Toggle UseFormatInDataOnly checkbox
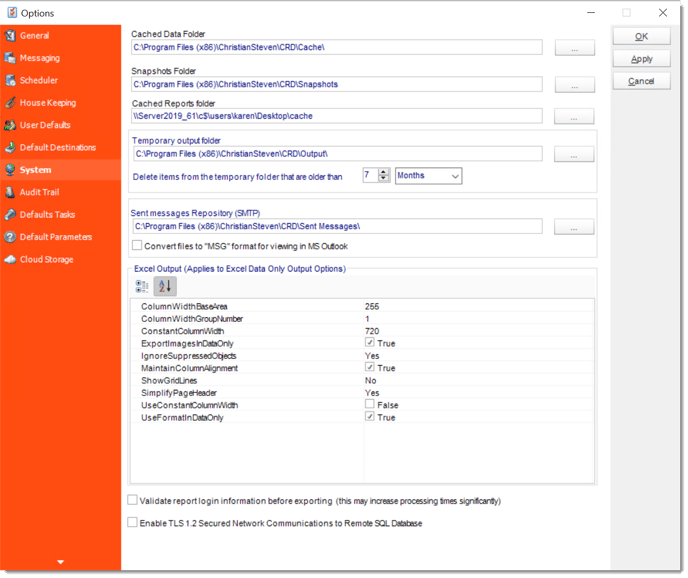Screen dimensions: 688x578 point(369,416)
